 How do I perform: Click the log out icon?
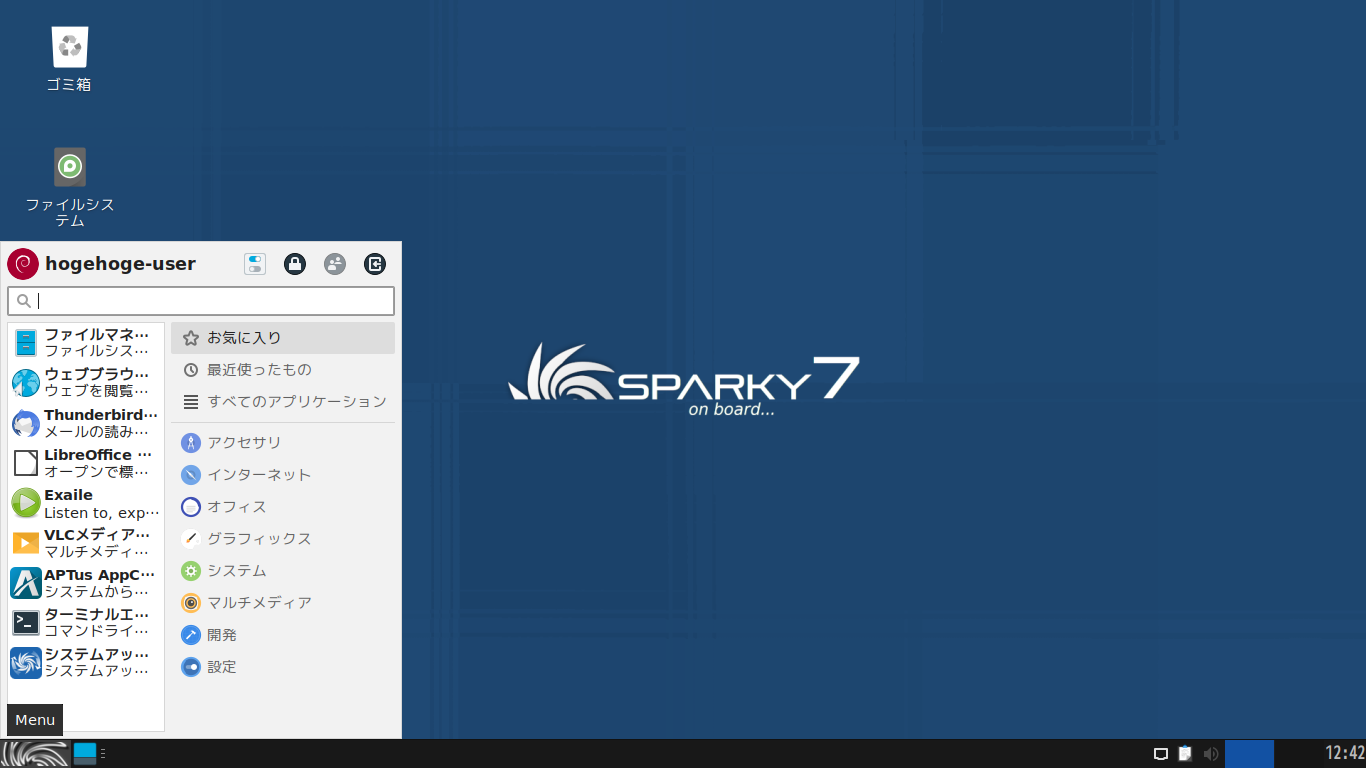coord(375,264)
